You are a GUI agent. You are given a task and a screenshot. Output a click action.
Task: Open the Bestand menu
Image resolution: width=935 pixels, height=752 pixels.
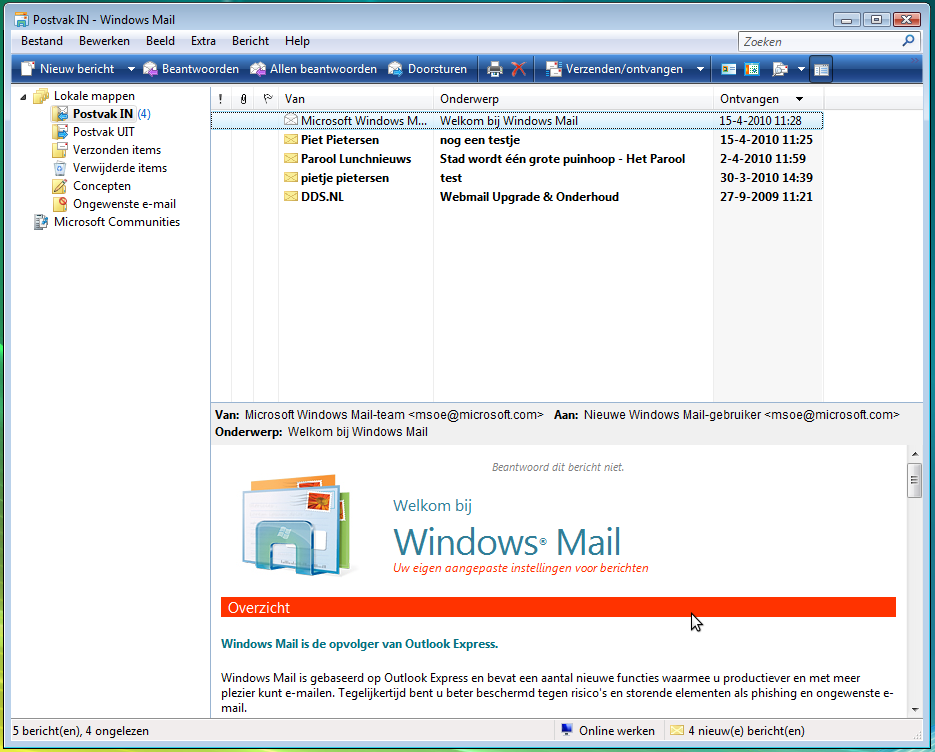click(42, 41)
